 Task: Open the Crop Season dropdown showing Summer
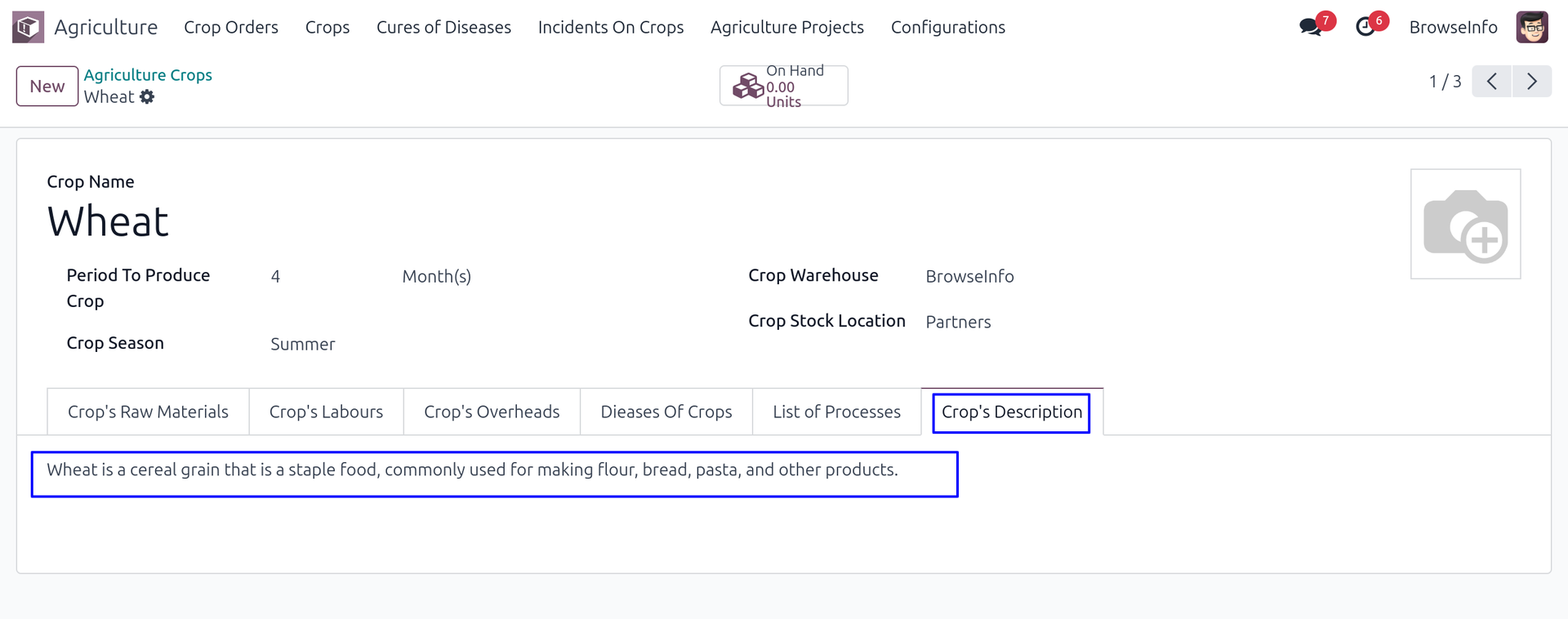click(303, 345)
